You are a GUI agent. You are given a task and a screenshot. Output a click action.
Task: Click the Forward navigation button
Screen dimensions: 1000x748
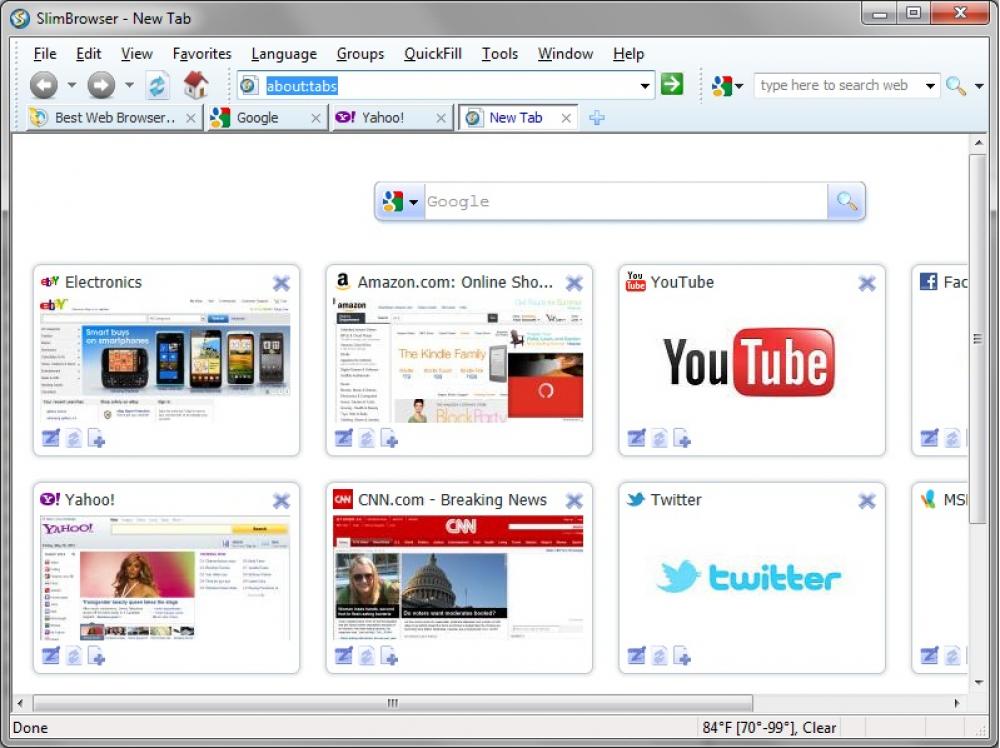click(100, 85)
